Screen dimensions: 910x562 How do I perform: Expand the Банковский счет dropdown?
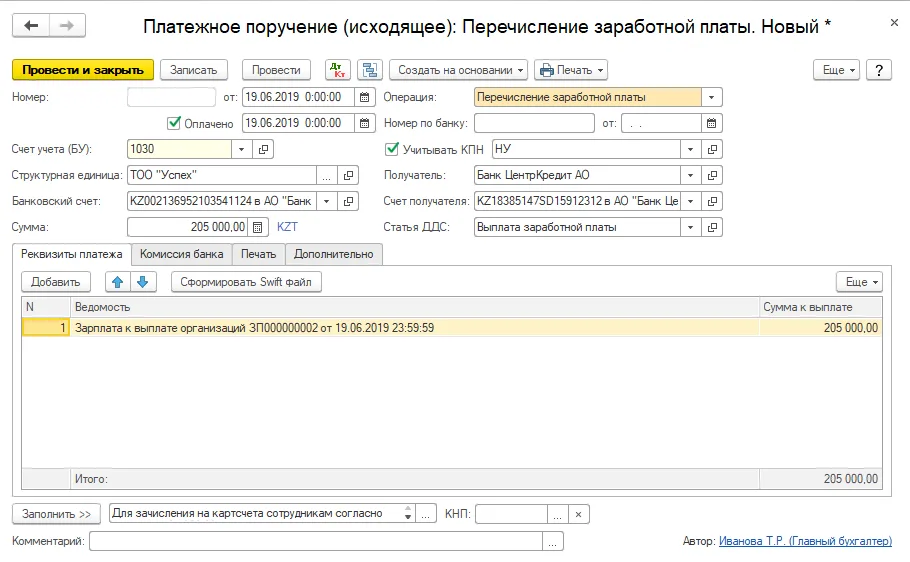(327, 201)
